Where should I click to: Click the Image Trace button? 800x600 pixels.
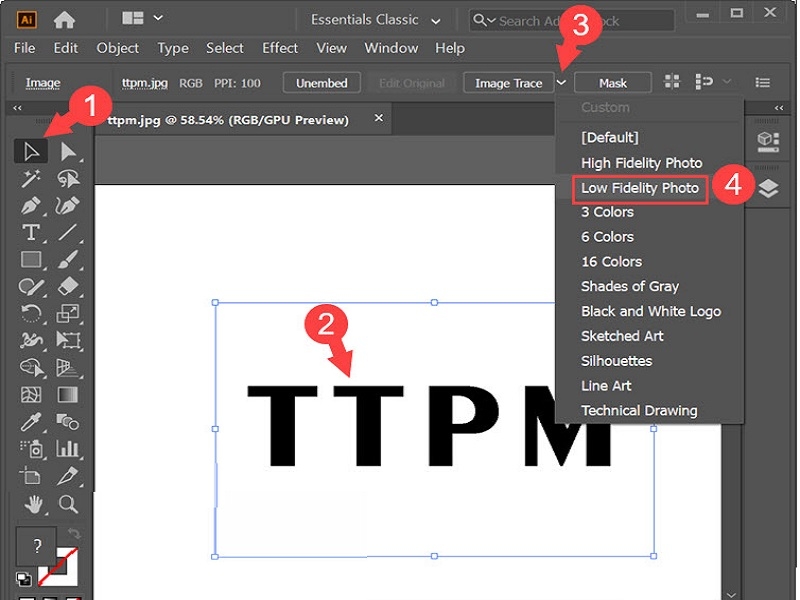click(509, 83)
